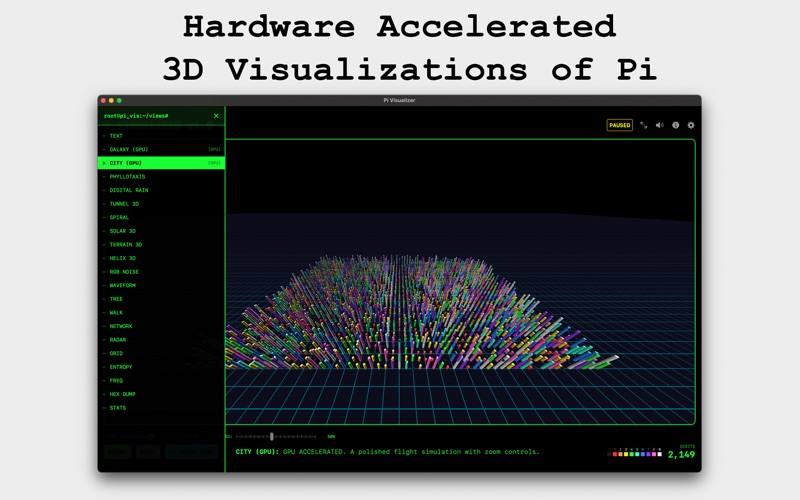This screenshot has height=500, width=800.
Task: Click the speed slider handle below the viewport
Action: (272, 437)
